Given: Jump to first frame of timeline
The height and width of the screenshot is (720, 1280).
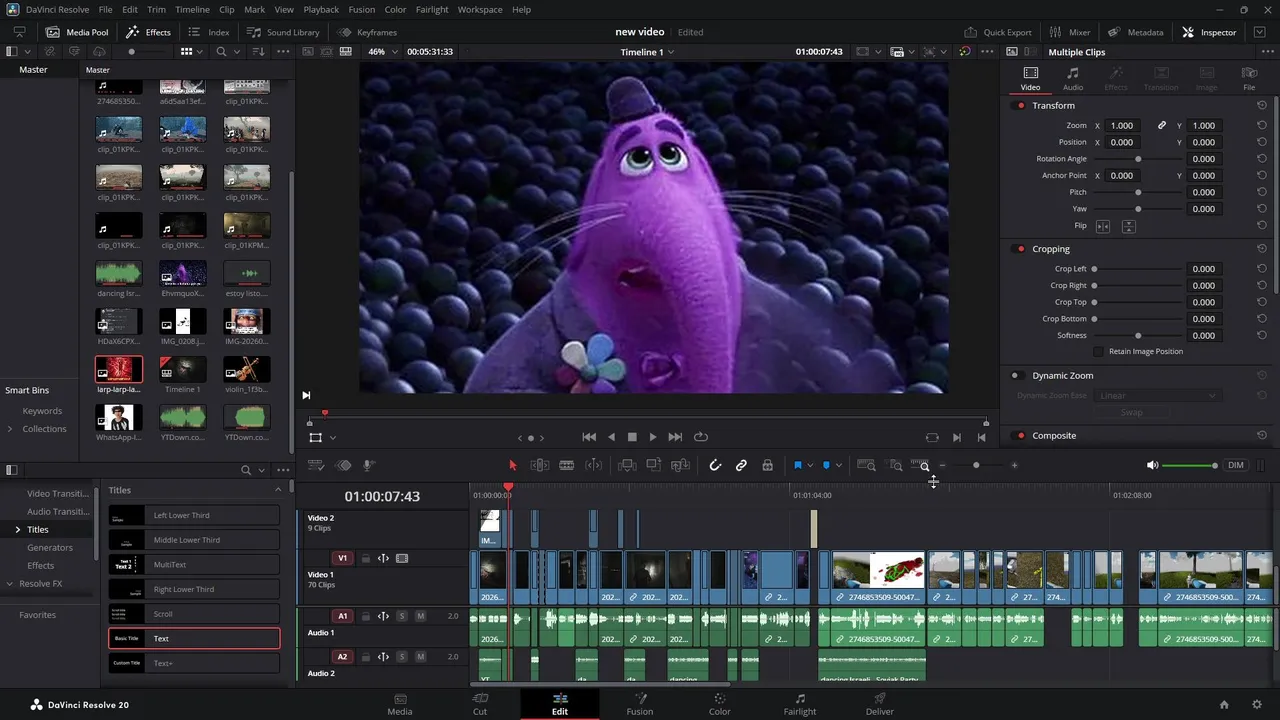Looking at the screenshot, I should point(589,437).
